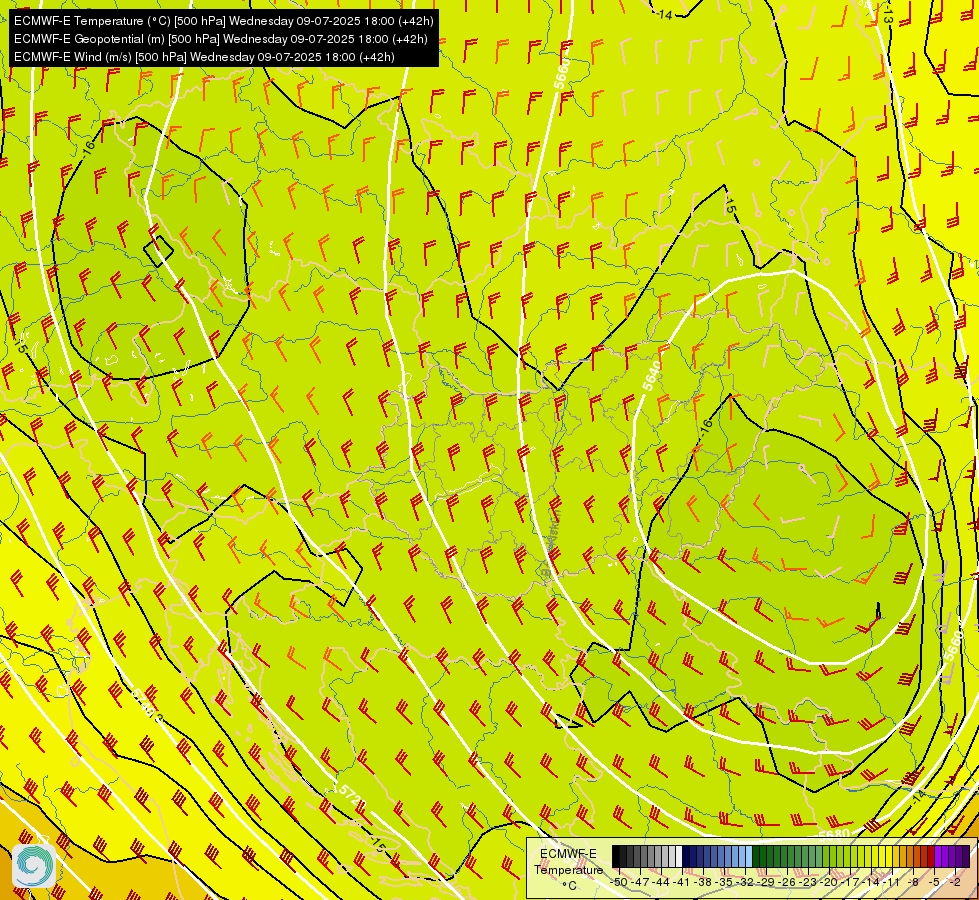The height and width of the screenshot is (900, 979).
Task: Click the -13 isotherm label on the map
Action: click(887, 15)
